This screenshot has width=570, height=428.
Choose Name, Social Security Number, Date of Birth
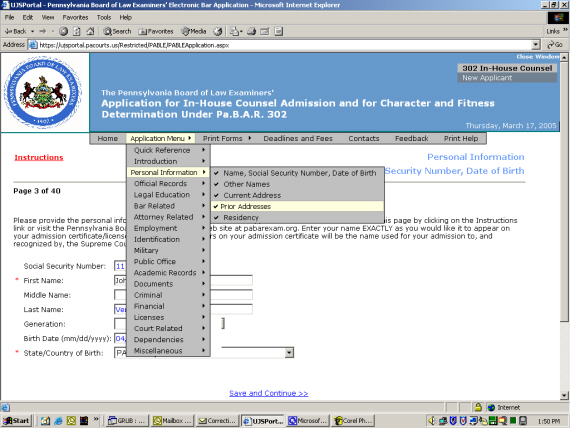click(297, 173)
